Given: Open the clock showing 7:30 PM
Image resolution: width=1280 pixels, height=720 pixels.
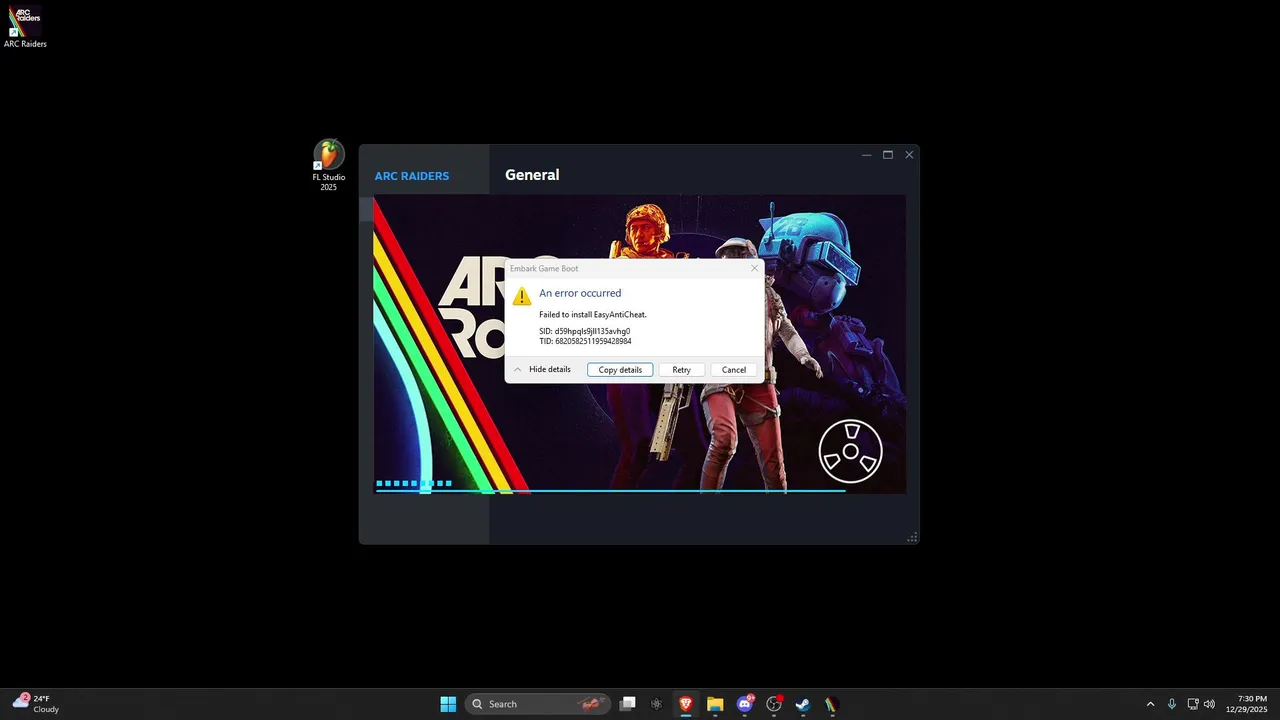Looking at the screenshot, I should (1246, 704).
